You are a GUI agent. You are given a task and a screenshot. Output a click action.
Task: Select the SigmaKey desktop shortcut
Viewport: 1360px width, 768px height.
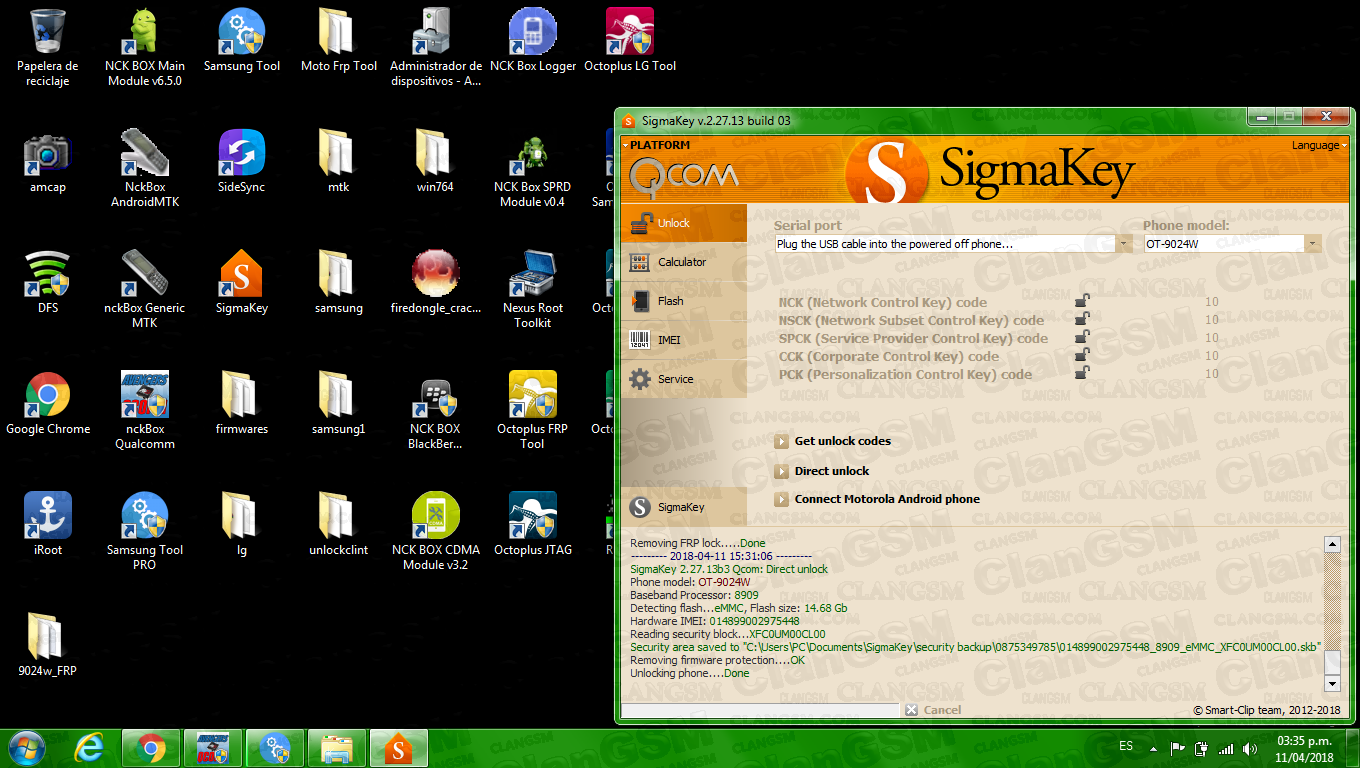242,283
